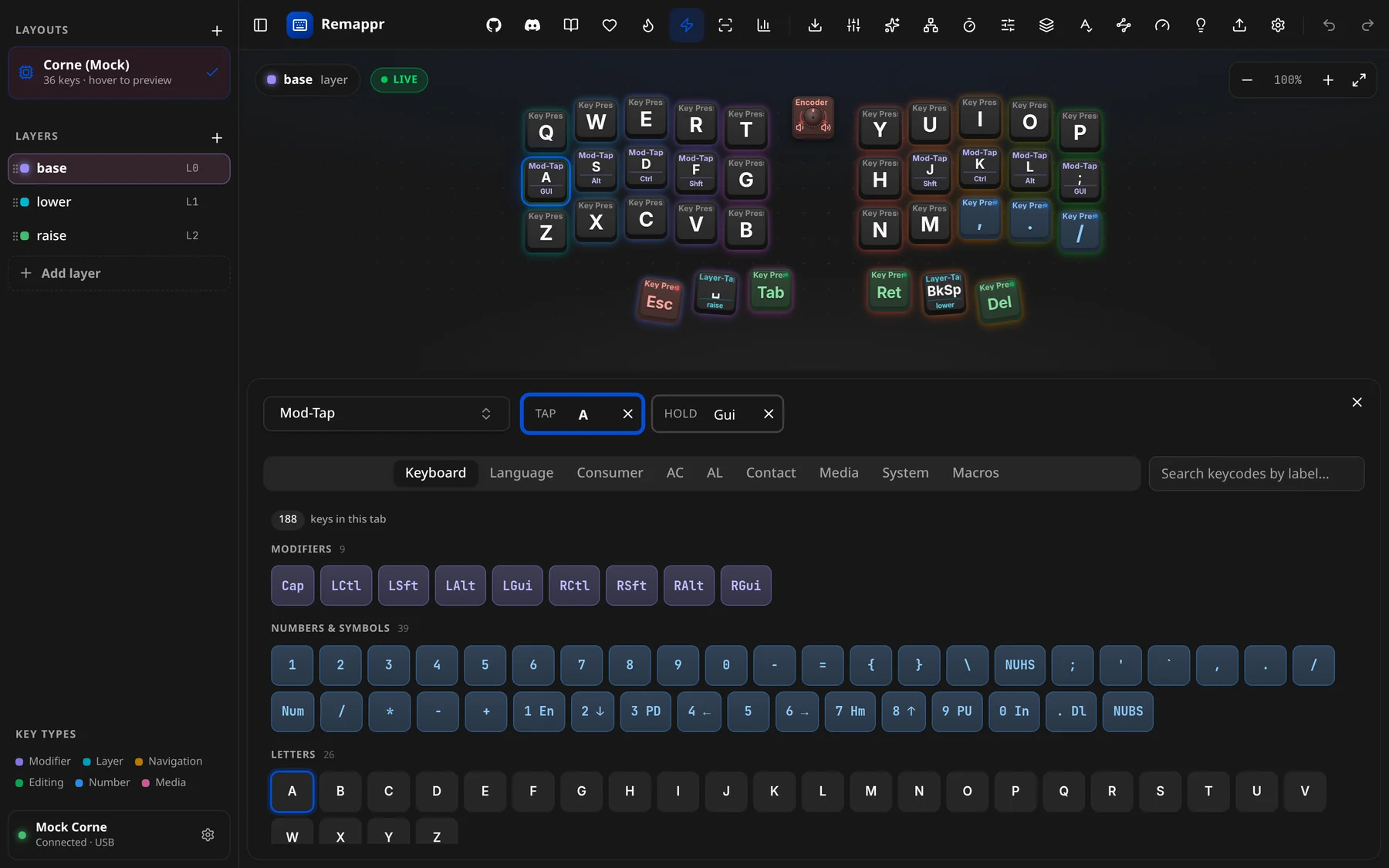Screen dimensions: 1389x868
Task: Toggle the green LIVE badge
Action: (x=399, y=79)
